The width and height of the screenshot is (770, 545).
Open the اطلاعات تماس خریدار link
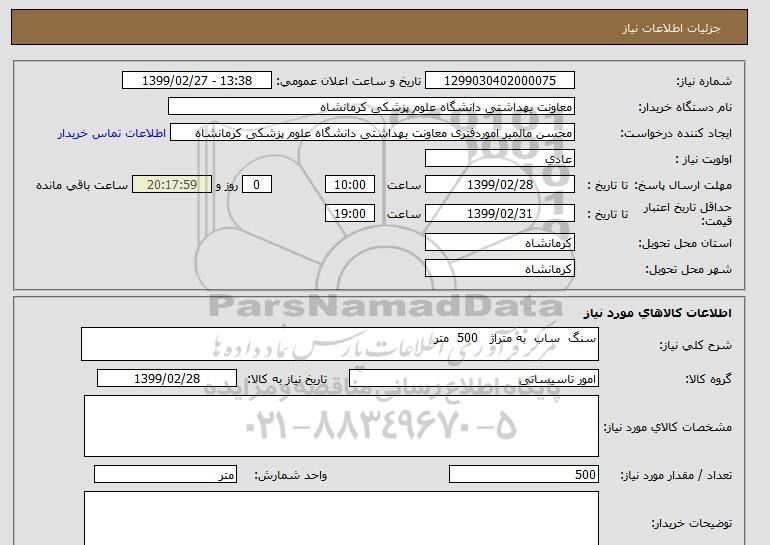pos(111,133)
